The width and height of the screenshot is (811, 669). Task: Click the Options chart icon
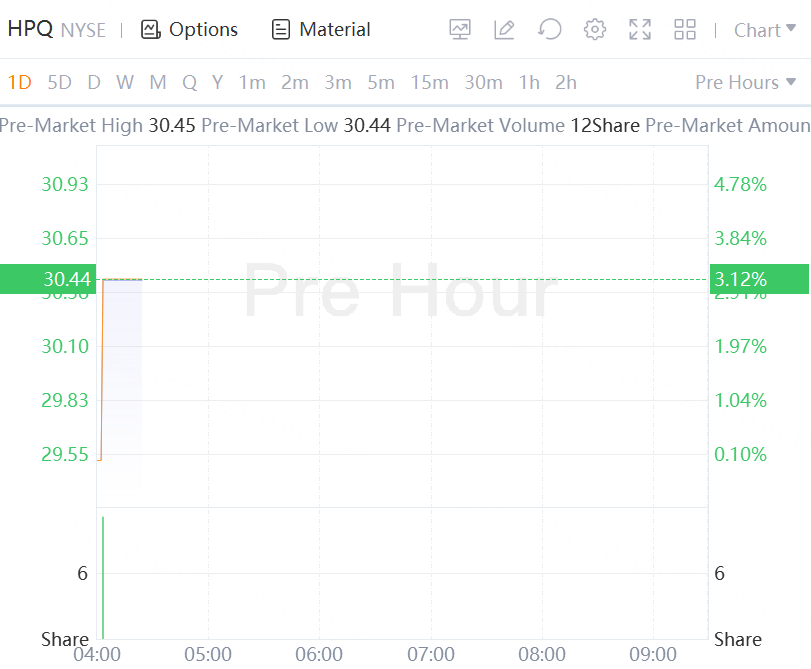(151, 30)
